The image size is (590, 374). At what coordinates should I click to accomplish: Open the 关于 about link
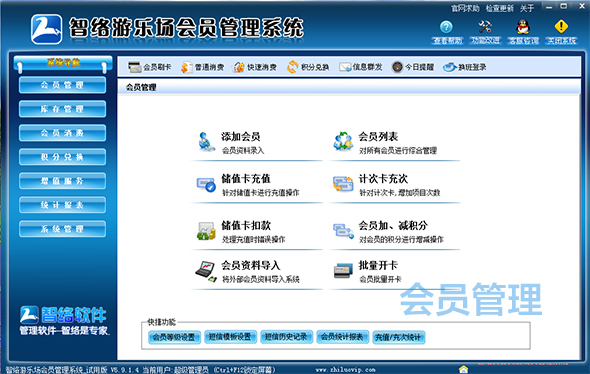click(x=527, y=8)
